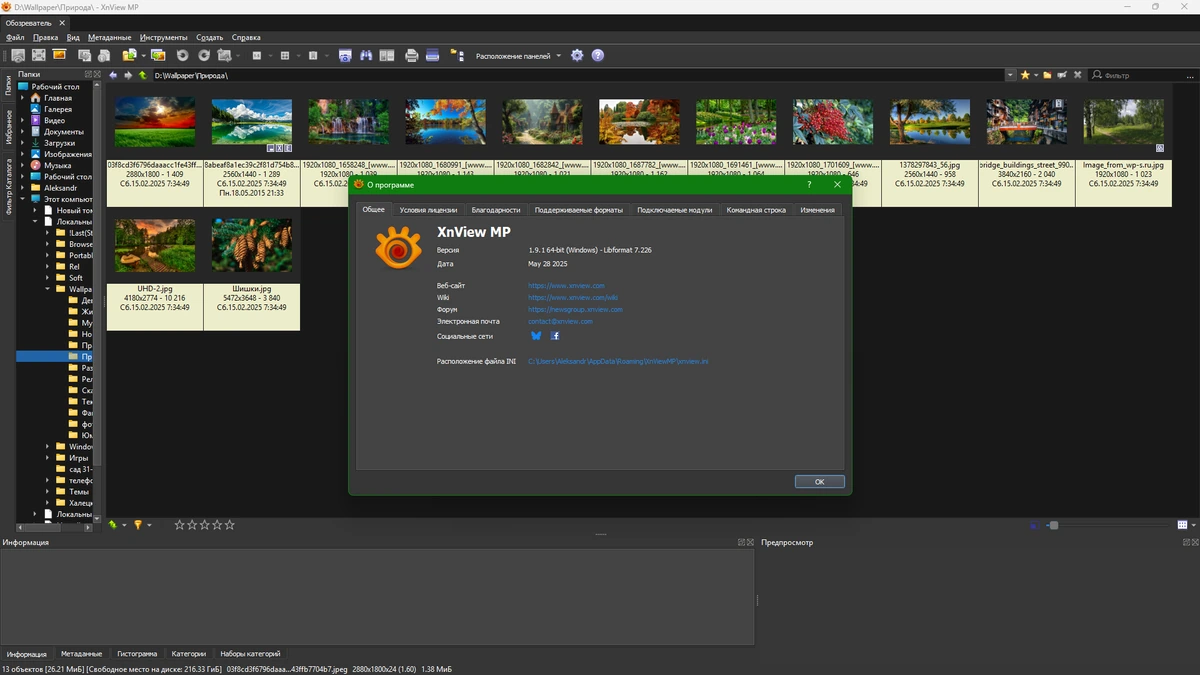Image resolution: width=1200 pixels, height=675 pixels.
Task: Click the blue help question mark icon
Action: [x=598, y=56]
